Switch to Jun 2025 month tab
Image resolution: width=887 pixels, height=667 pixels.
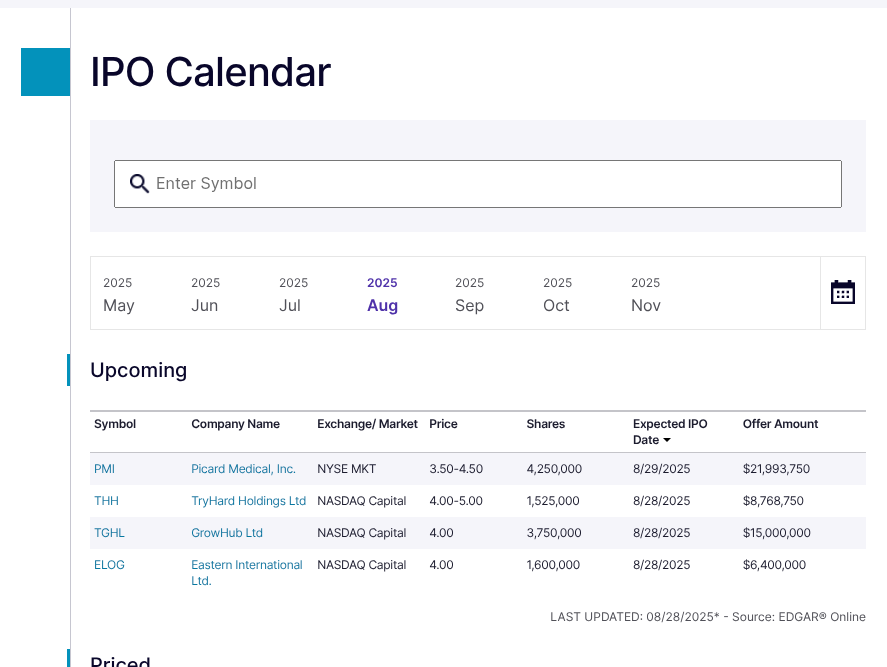coord(205,294)
